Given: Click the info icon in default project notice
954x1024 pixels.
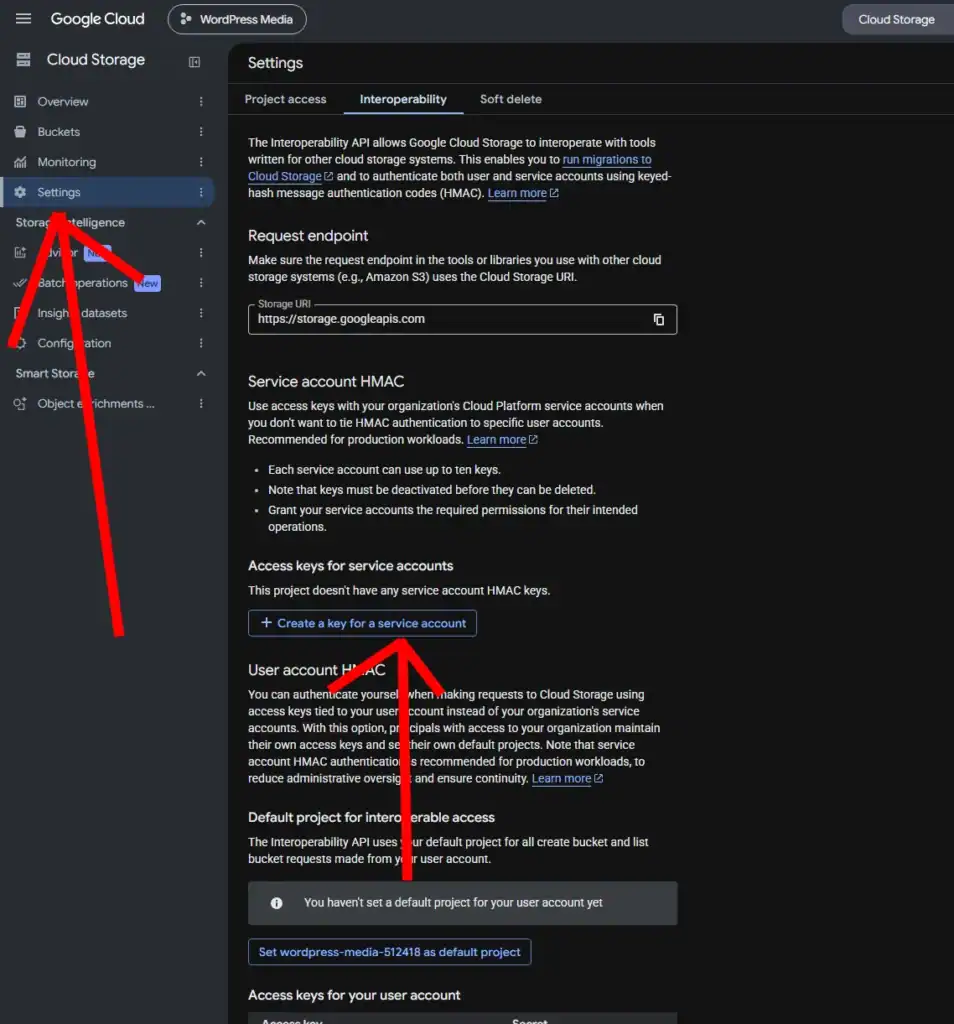Looking at the screenshot, I should click(x=277, y=903).
